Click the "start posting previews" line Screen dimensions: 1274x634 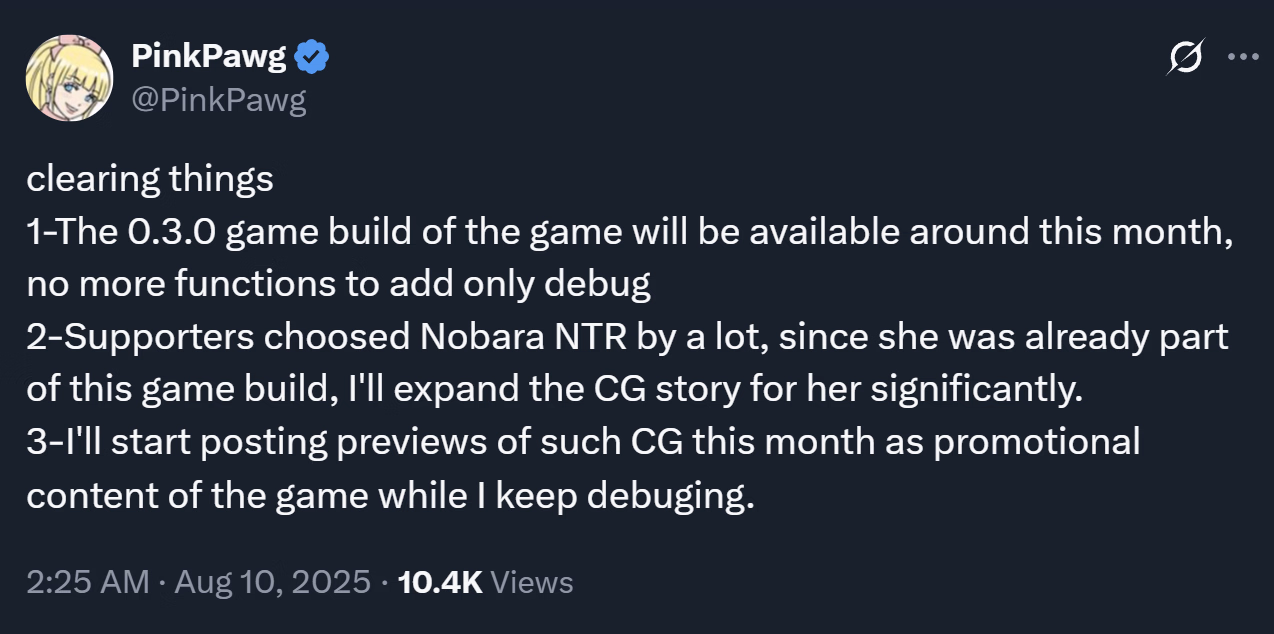[x=583, y=443]
